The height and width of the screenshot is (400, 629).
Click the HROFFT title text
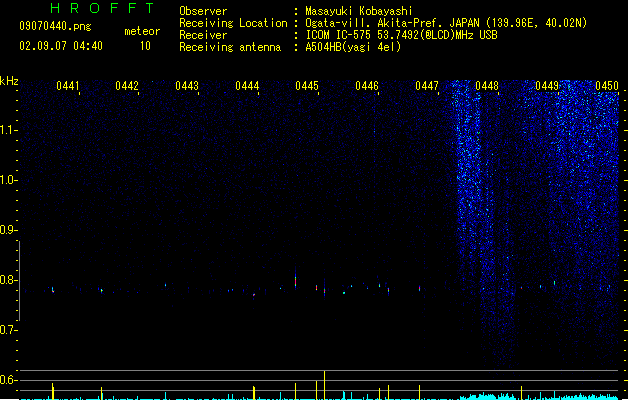103,8
